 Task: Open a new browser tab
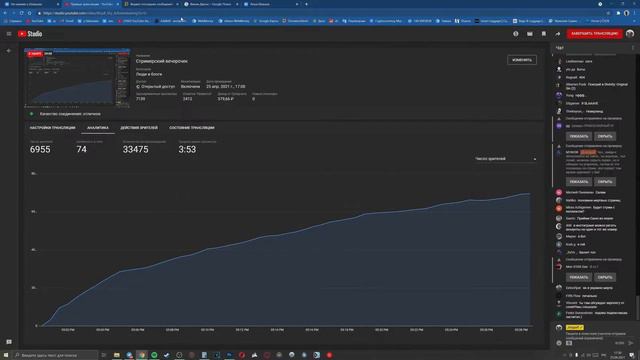tap(307, 4)
